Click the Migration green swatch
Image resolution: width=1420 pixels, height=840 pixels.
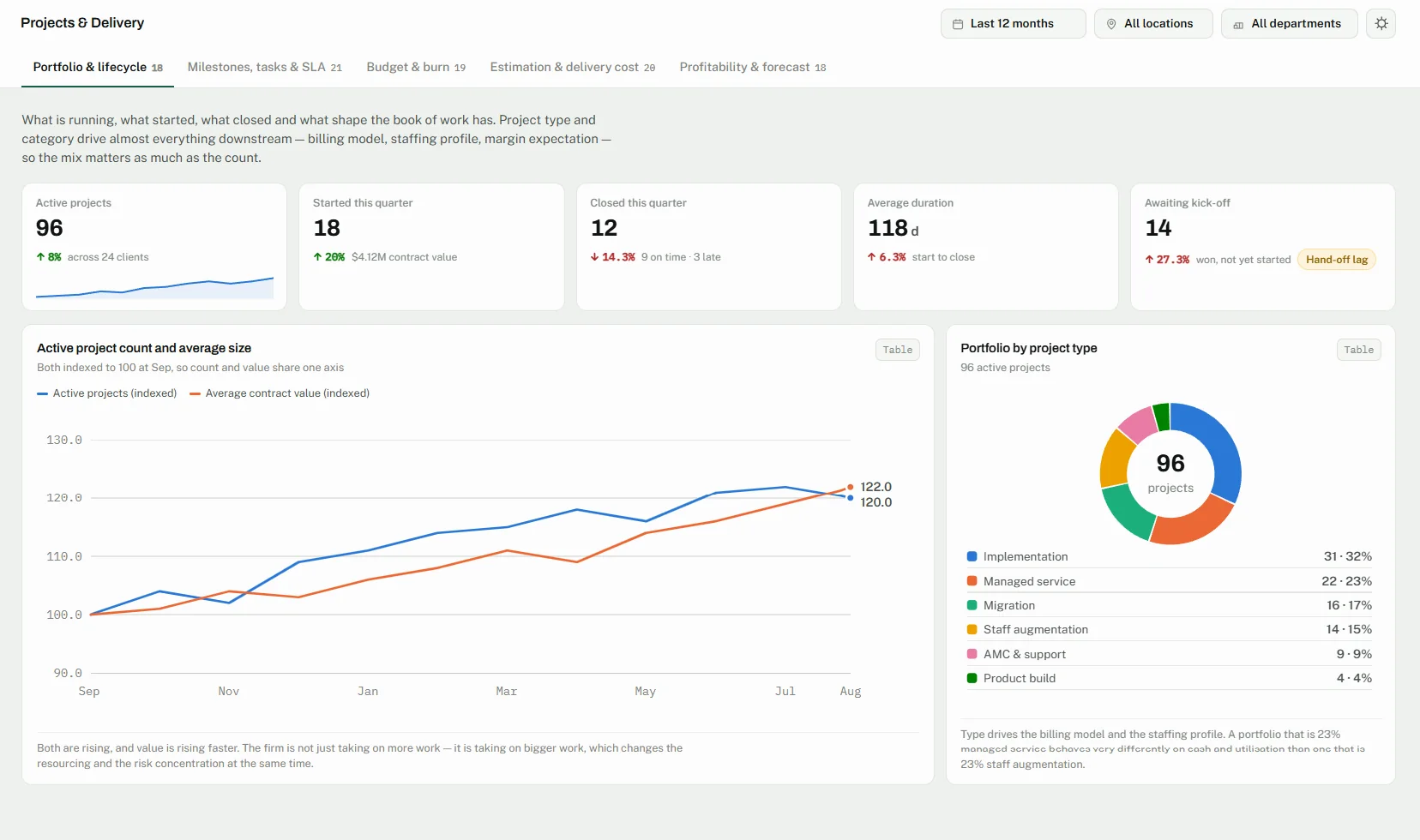972,605
